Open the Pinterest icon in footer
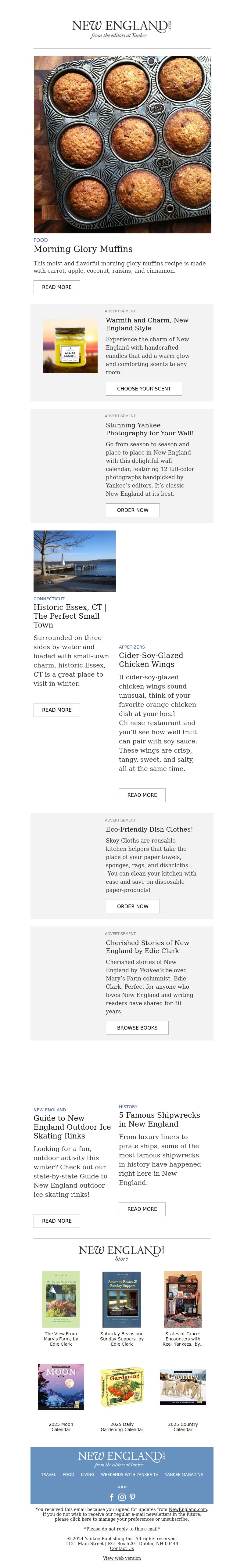 pyautogui.click(x=132, y=1497)
